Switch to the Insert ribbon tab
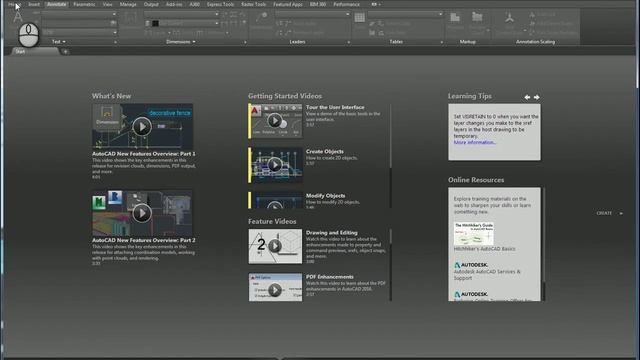 34,4
